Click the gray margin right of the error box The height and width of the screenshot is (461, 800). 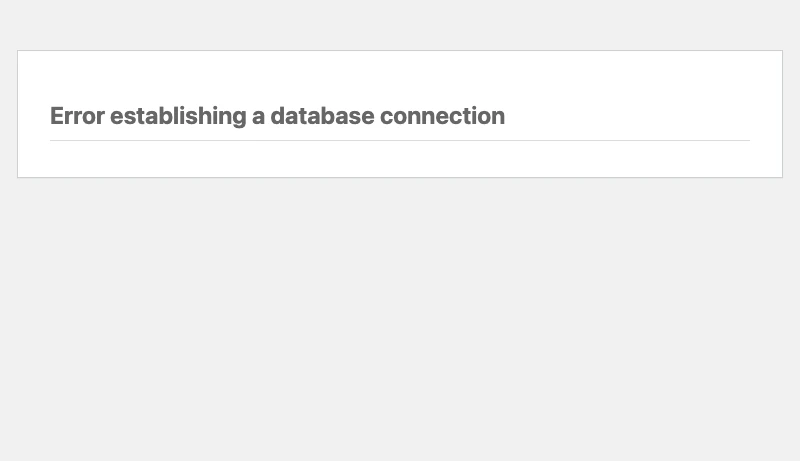(791, 114)
